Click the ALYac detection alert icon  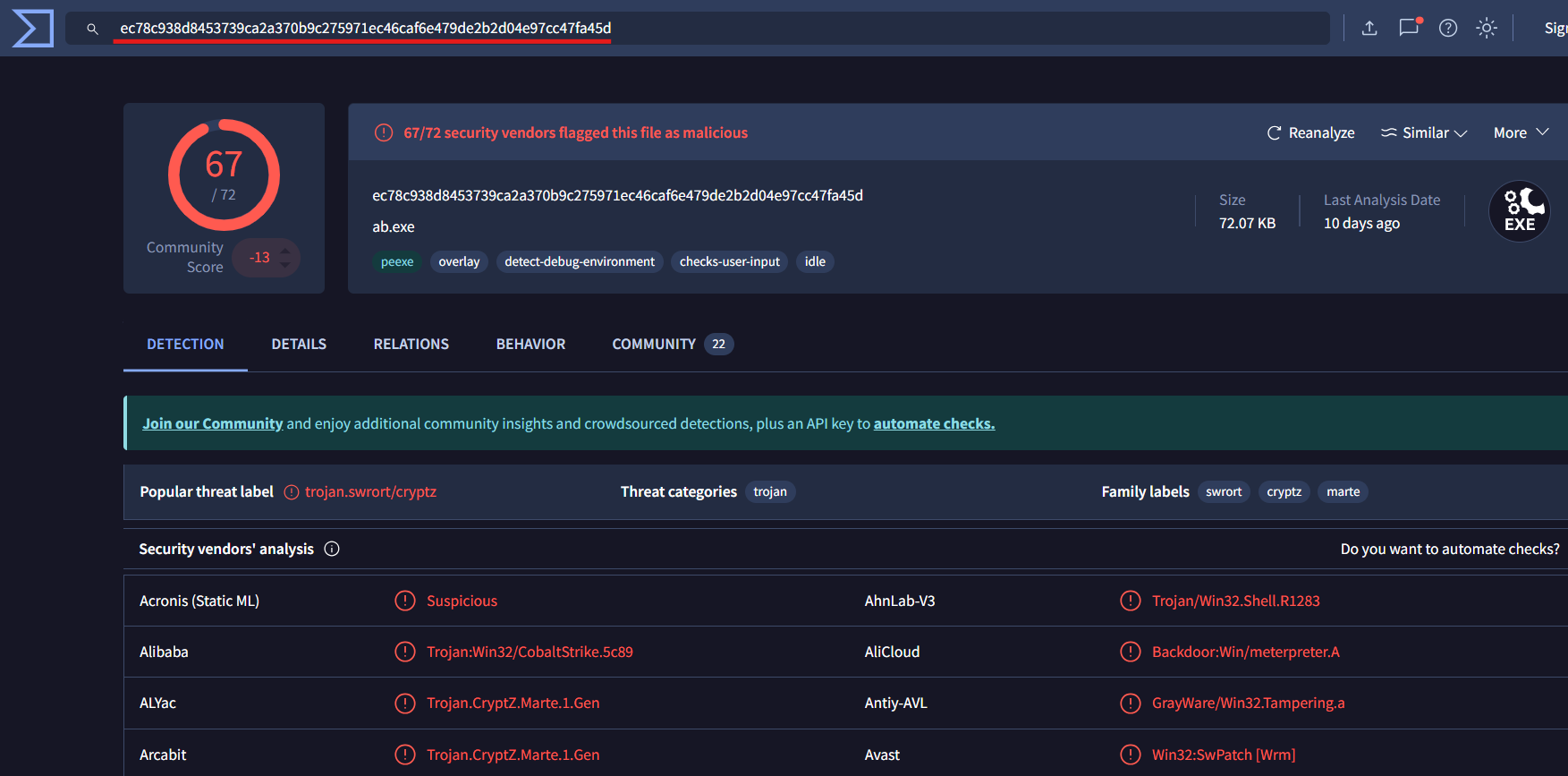tap(405, 703)
